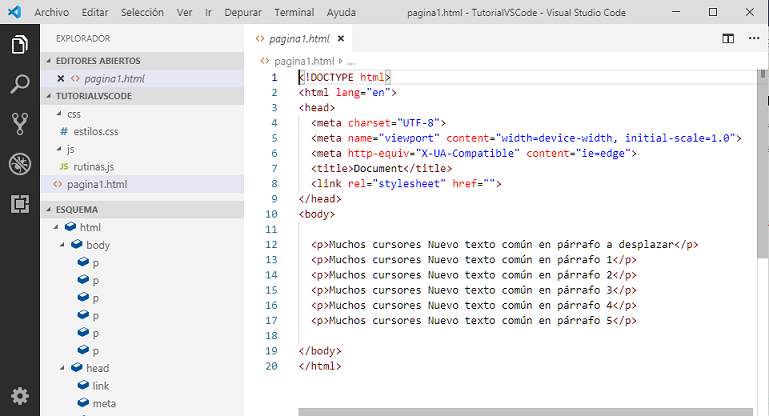Open the Ir menu
The height and width of the screenshot is (416, 769).
pos(208,12)
